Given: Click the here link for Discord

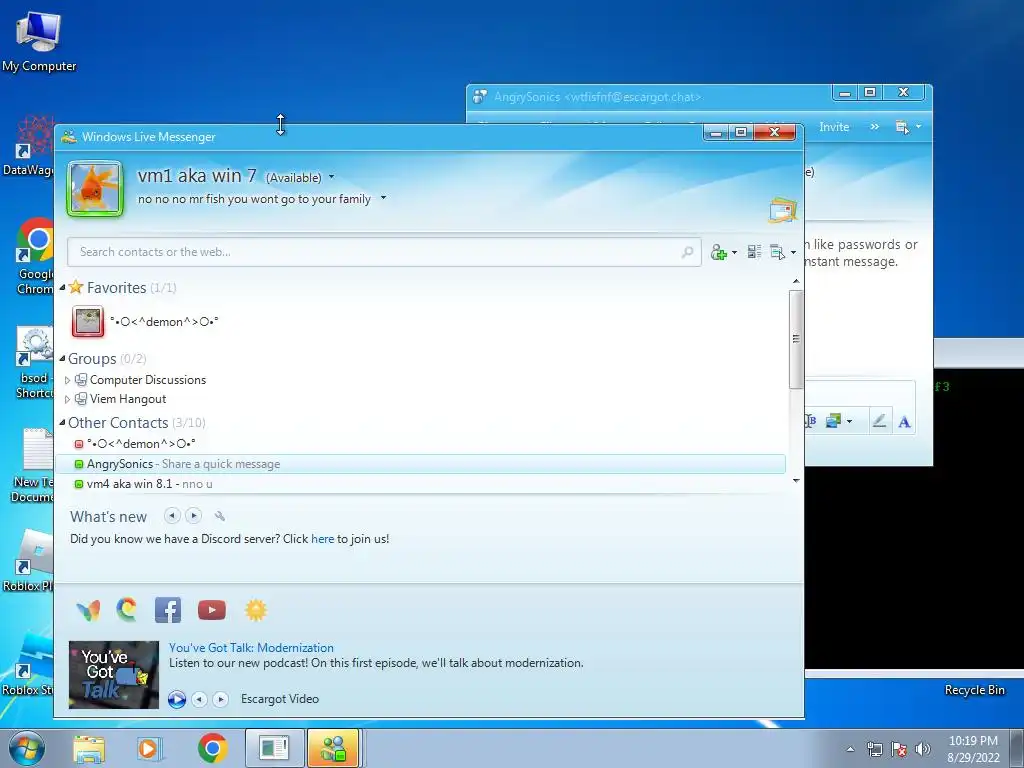Looking at the screenshot, I should pos(323,539).
